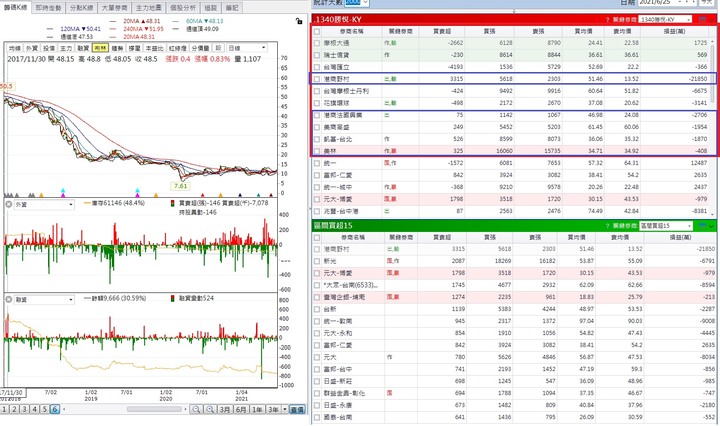Click the right scroll arrow of chart scrollbar
The image size is (720, 426).
coord(185,409)
